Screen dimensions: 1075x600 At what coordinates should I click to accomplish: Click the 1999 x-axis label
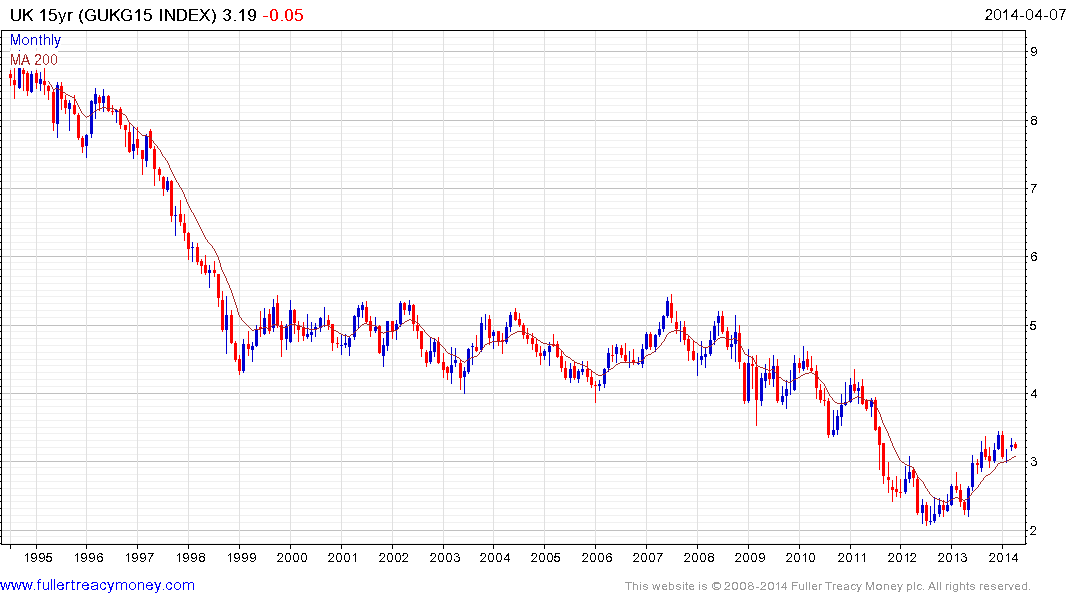(x=241, y=557)
